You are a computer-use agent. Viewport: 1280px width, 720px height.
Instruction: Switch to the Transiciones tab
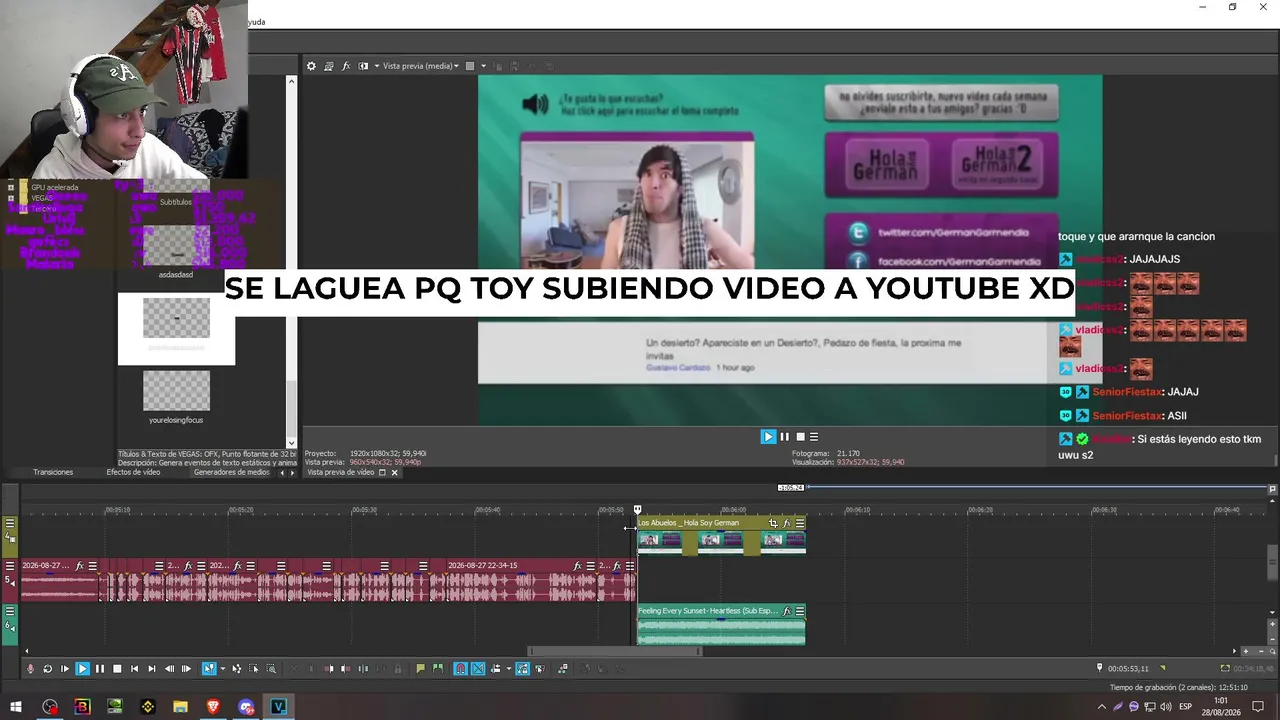tap(53, 472)
